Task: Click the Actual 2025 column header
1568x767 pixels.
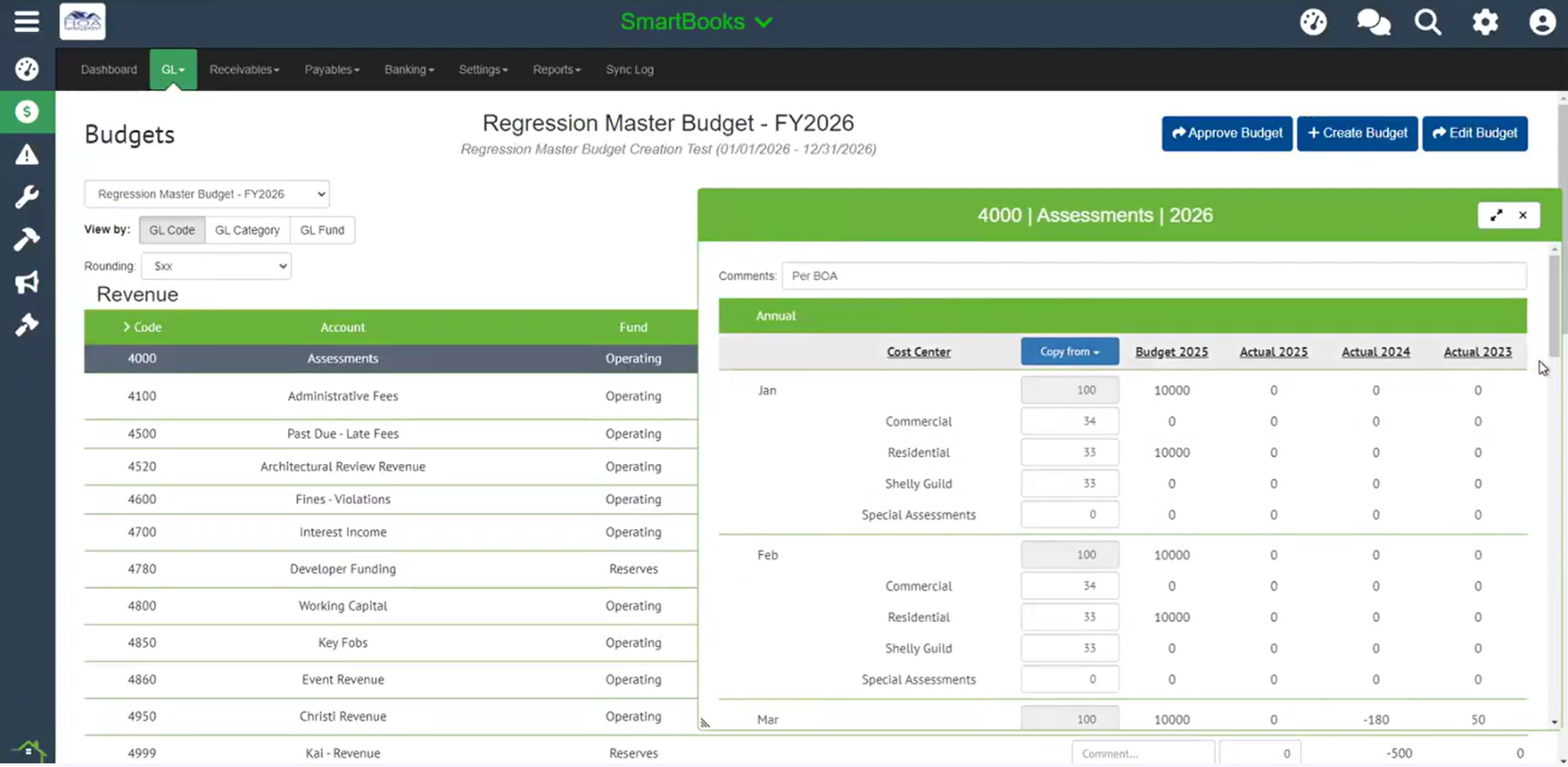Action: 1273,352
